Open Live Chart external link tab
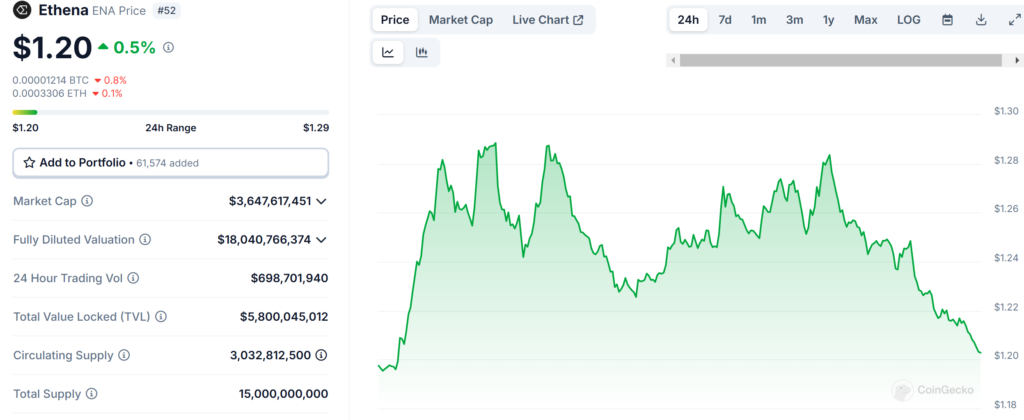Screen dimensions: 1024x420 pos(548,20)
